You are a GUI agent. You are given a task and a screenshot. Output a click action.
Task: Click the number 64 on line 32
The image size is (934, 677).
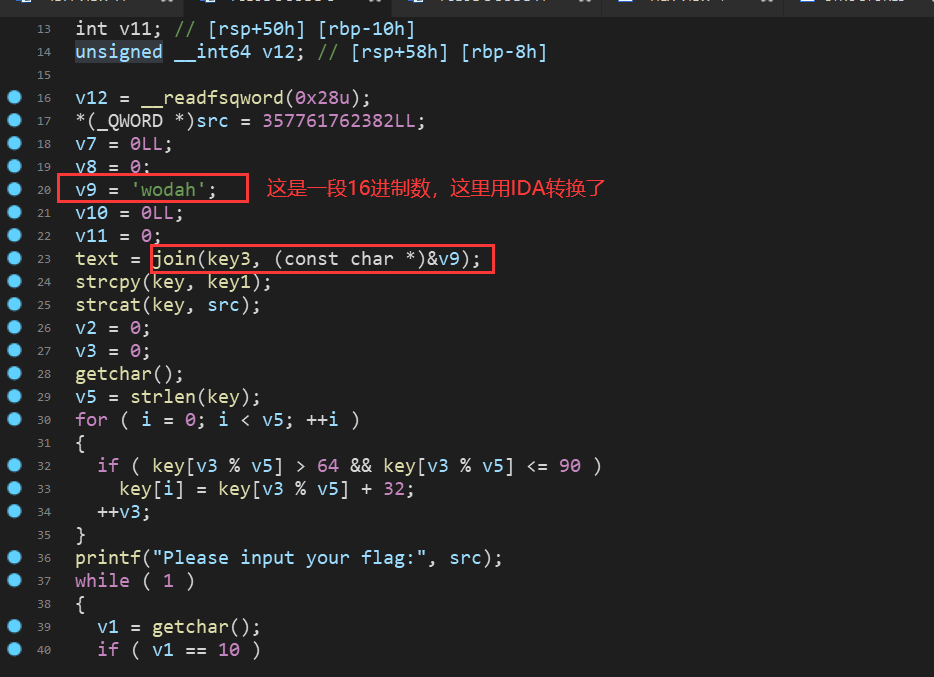pos(328,466)
